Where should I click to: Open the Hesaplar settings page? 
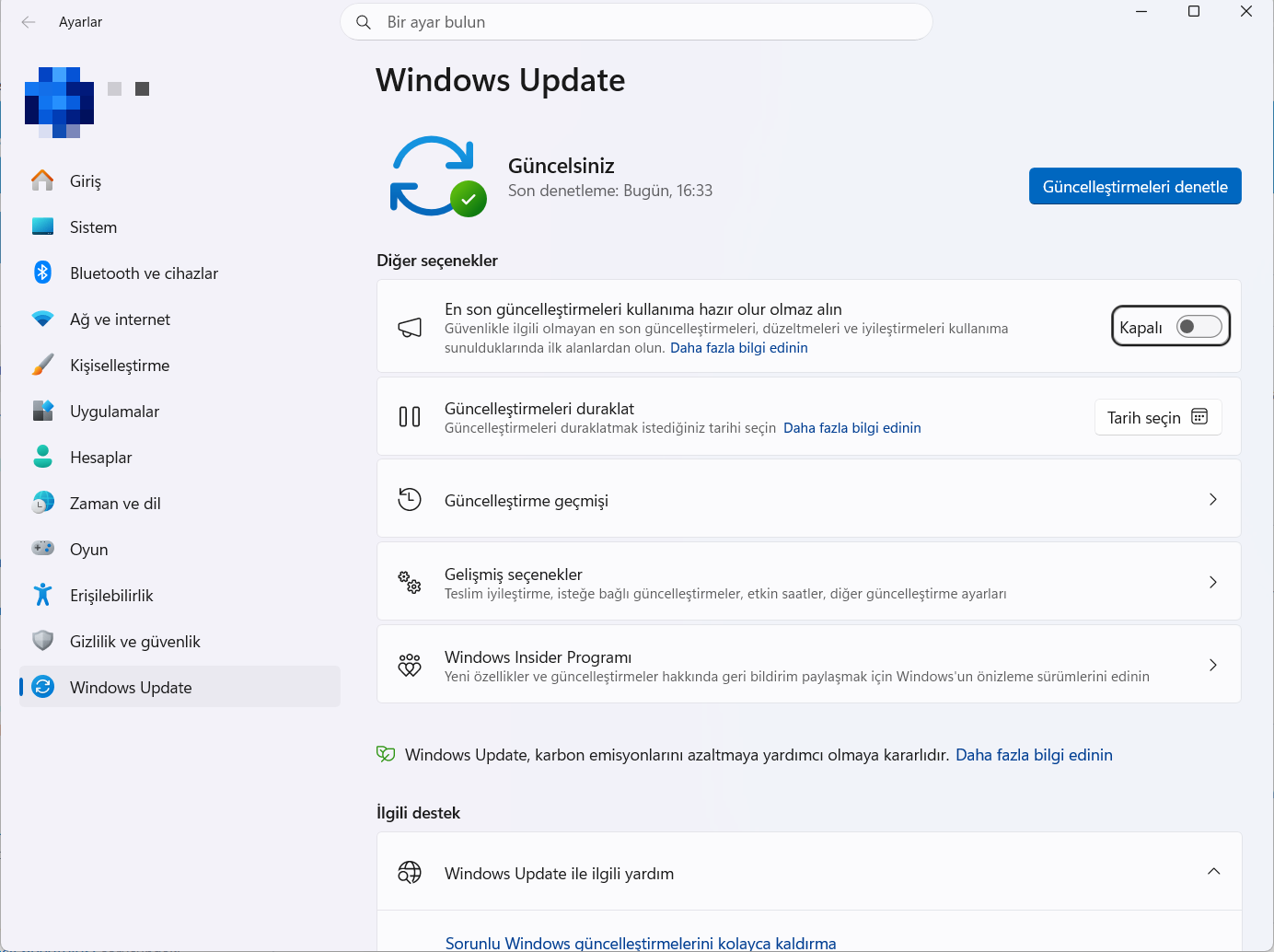pos(180,457)
